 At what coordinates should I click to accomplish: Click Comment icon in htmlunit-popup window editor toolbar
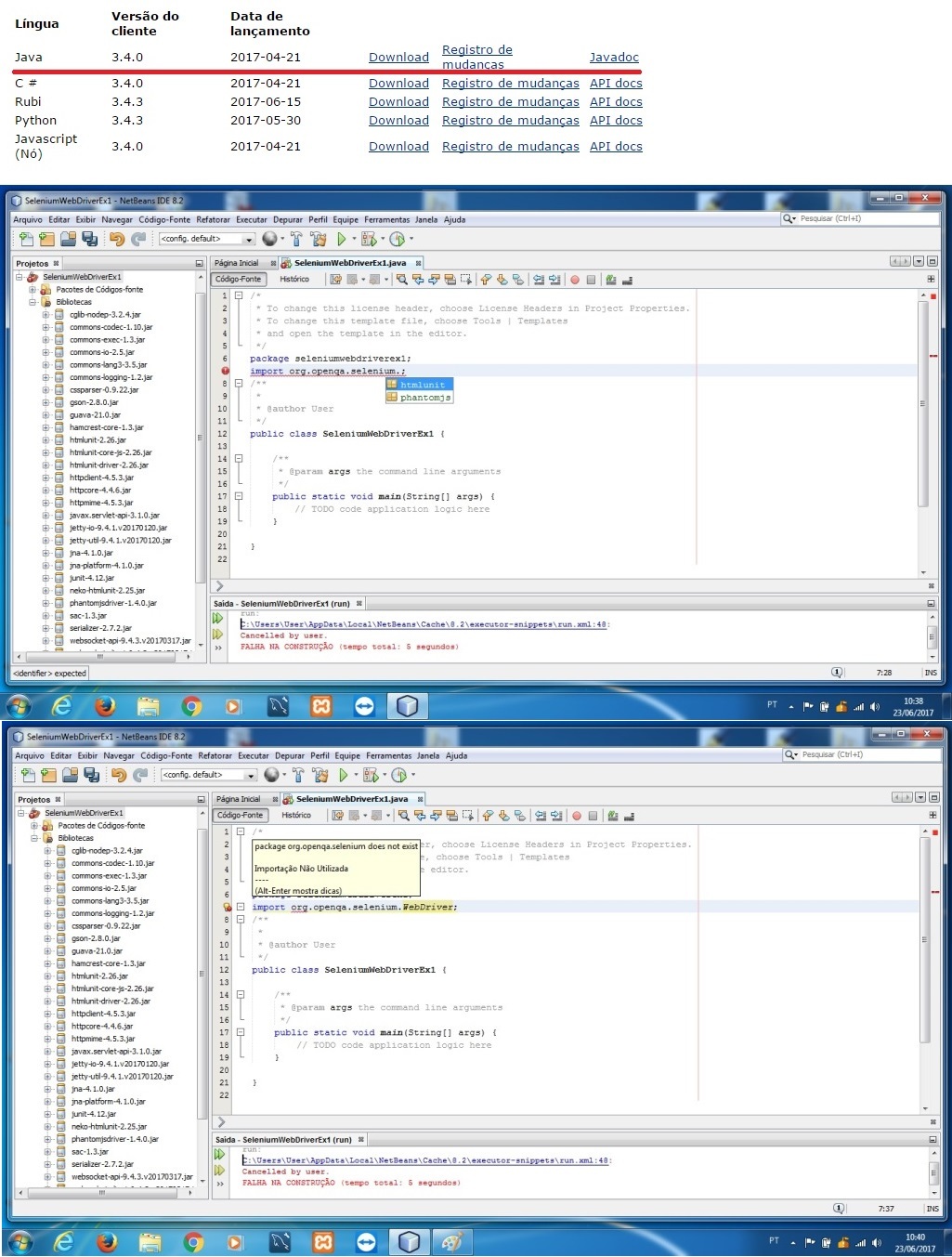pyautogui.click(x=610, y=280)
